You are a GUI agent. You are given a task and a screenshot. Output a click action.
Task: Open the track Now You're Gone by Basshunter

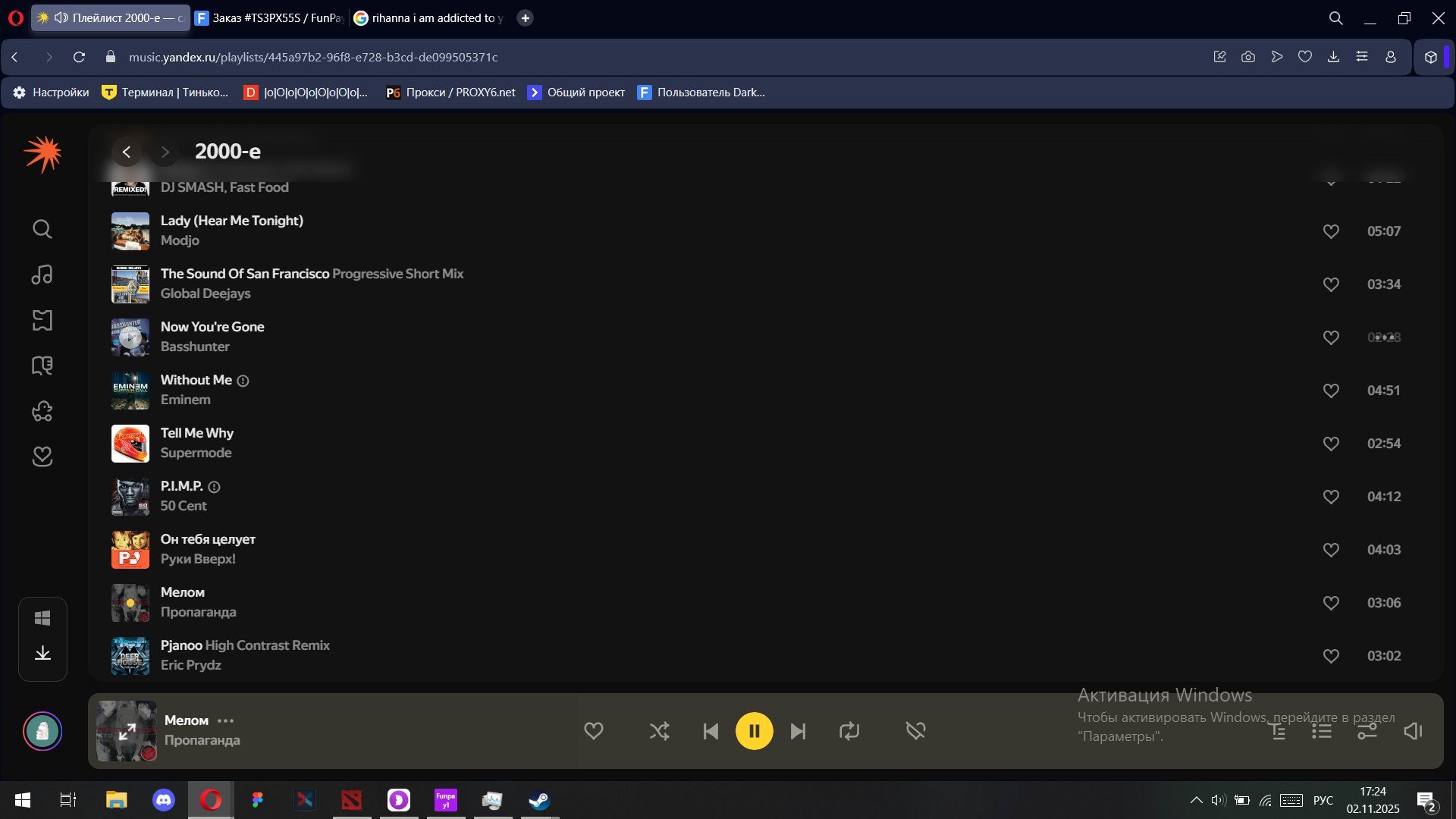pos(212,327)
